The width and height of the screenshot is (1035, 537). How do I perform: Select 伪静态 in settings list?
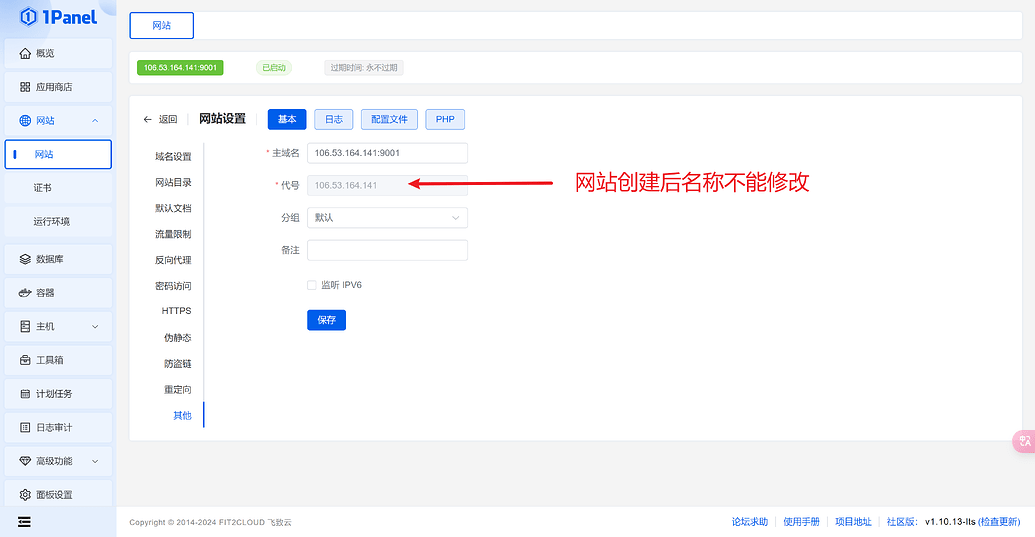tap(178, 338)
